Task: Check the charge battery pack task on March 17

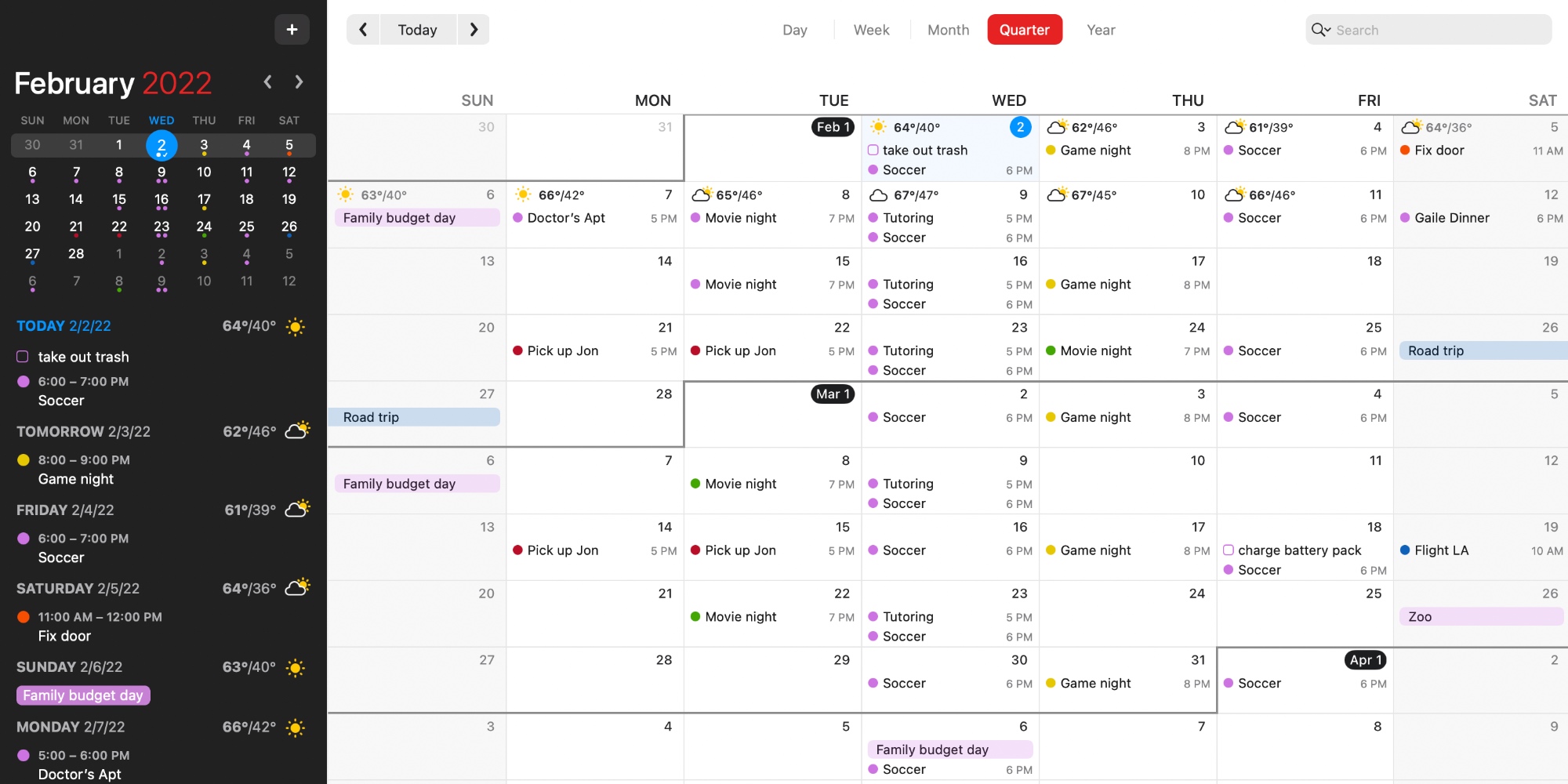Action: [1229, 550]
